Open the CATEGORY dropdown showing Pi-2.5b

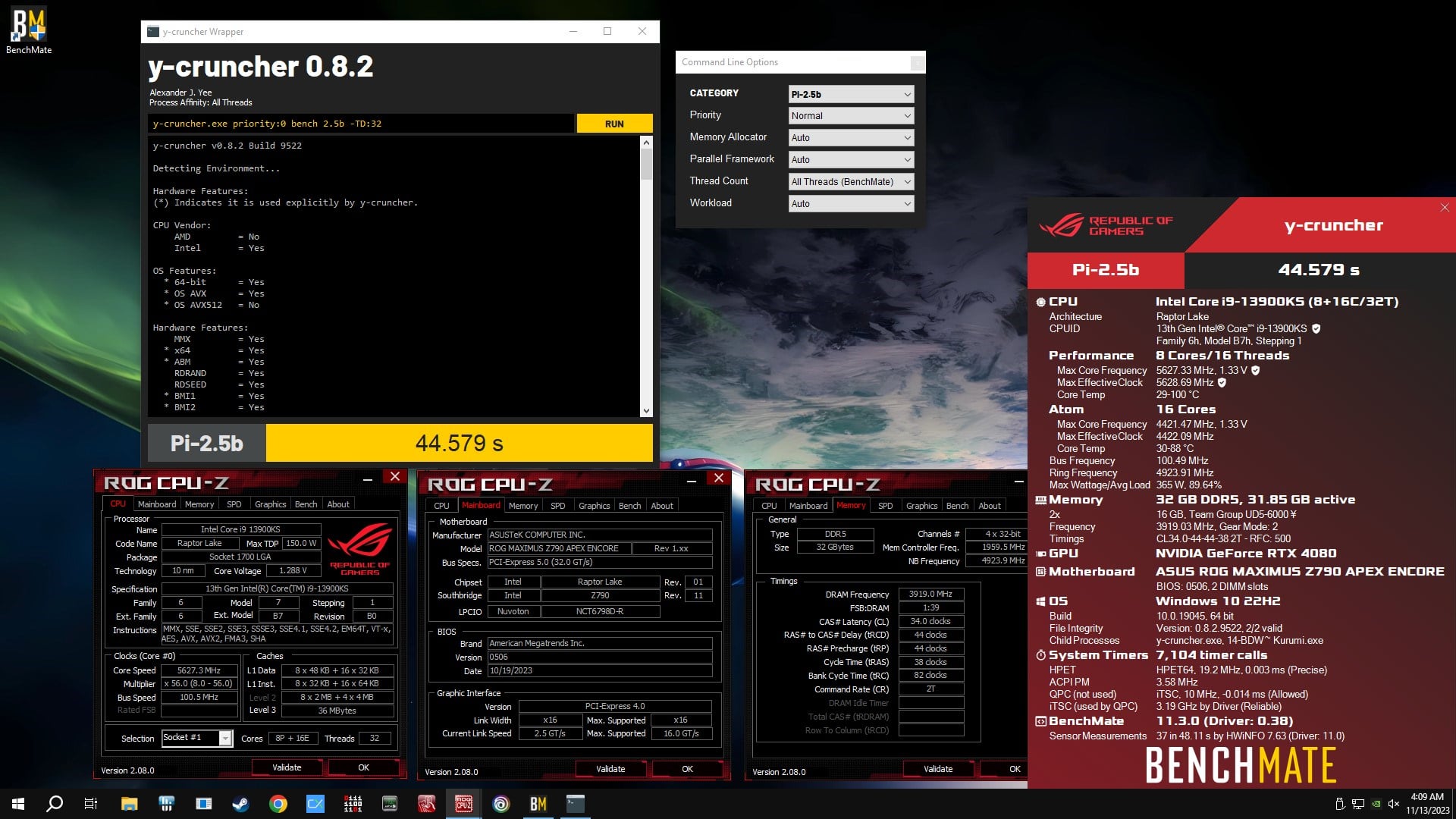(x=851, y=94)
